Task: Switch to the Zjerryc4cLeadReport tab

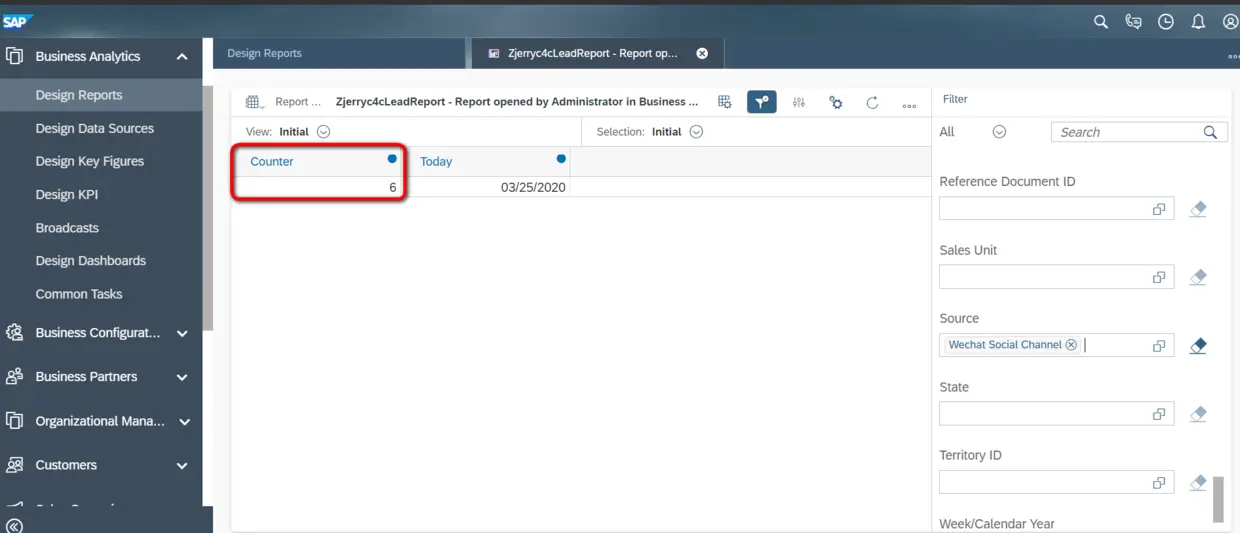Action: tap(598, 53)
